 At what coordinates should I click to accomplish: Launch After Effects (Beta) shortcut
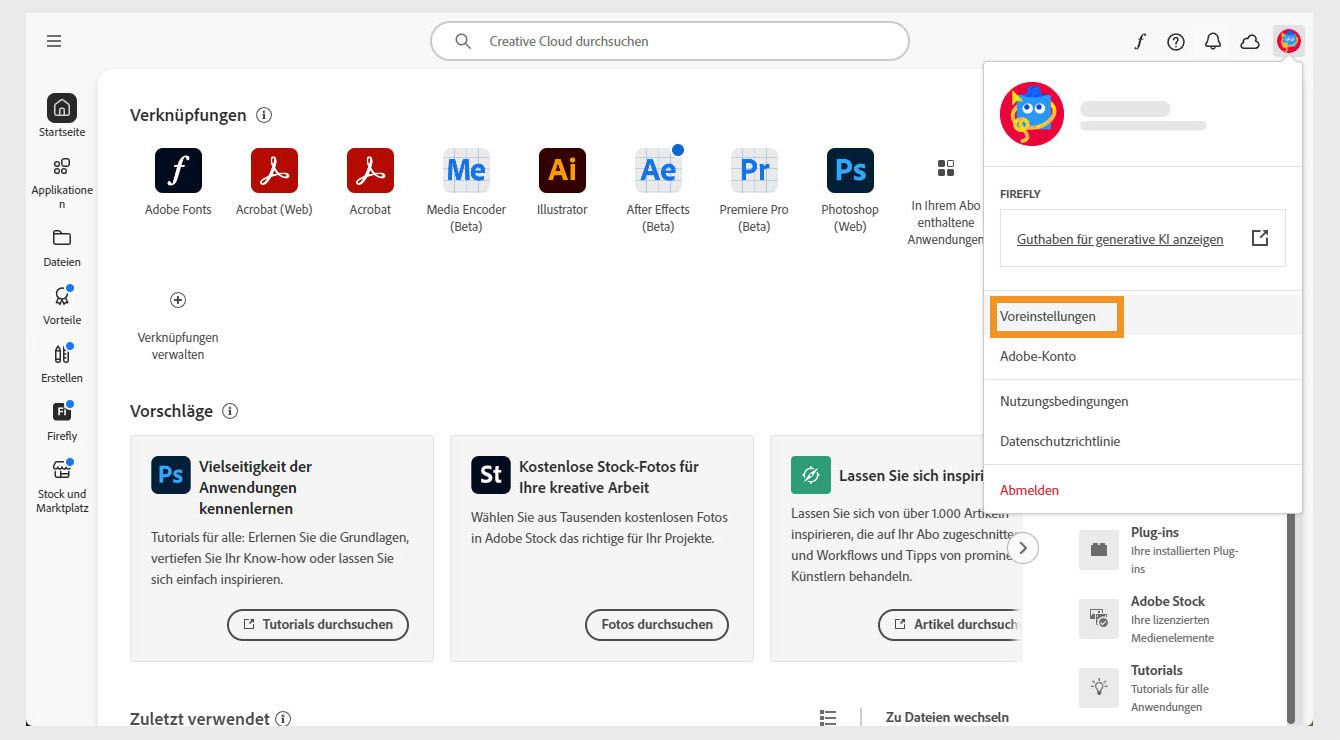pyautogui.click(x=658, y=190)
